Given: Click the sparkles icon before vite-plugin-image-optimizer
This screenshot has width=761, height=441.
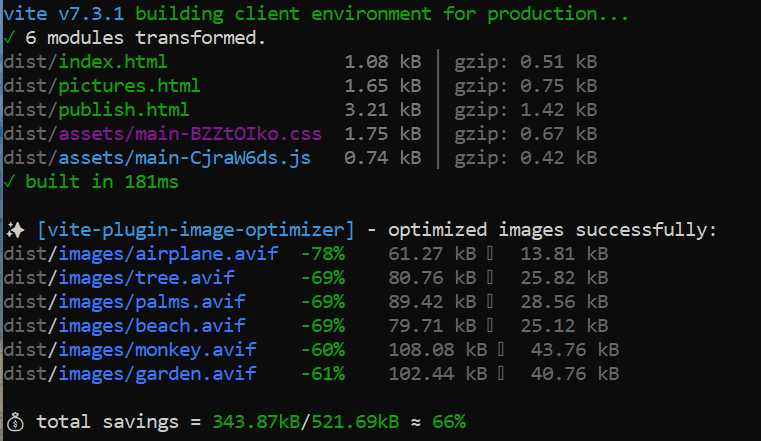Looking at the screenshot, I should click(15, 230).
